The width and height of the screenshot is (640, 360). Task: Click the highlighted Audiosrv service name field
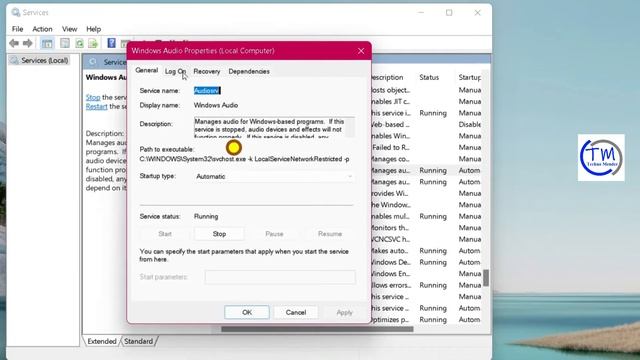[x=207, y=91]
